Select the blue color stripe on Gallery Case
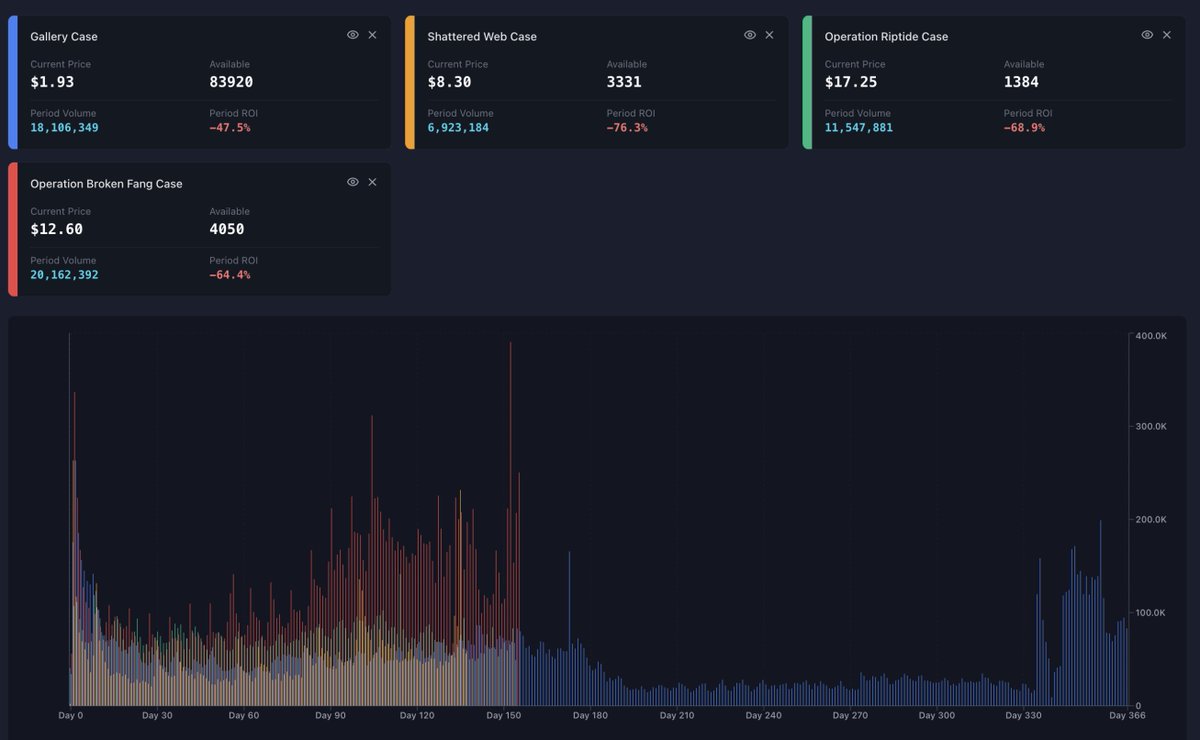 tap(12, 82)
